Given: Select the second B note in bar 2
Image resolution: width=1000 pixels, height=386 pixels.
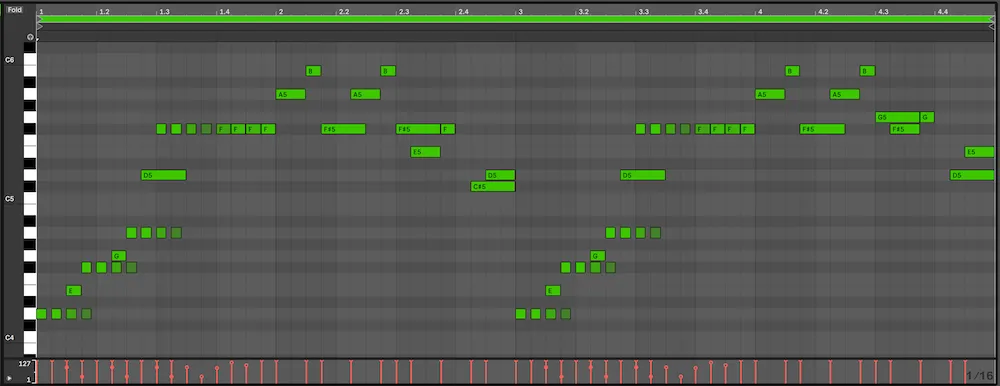Looking at the screenshot, I should (388, 71).
